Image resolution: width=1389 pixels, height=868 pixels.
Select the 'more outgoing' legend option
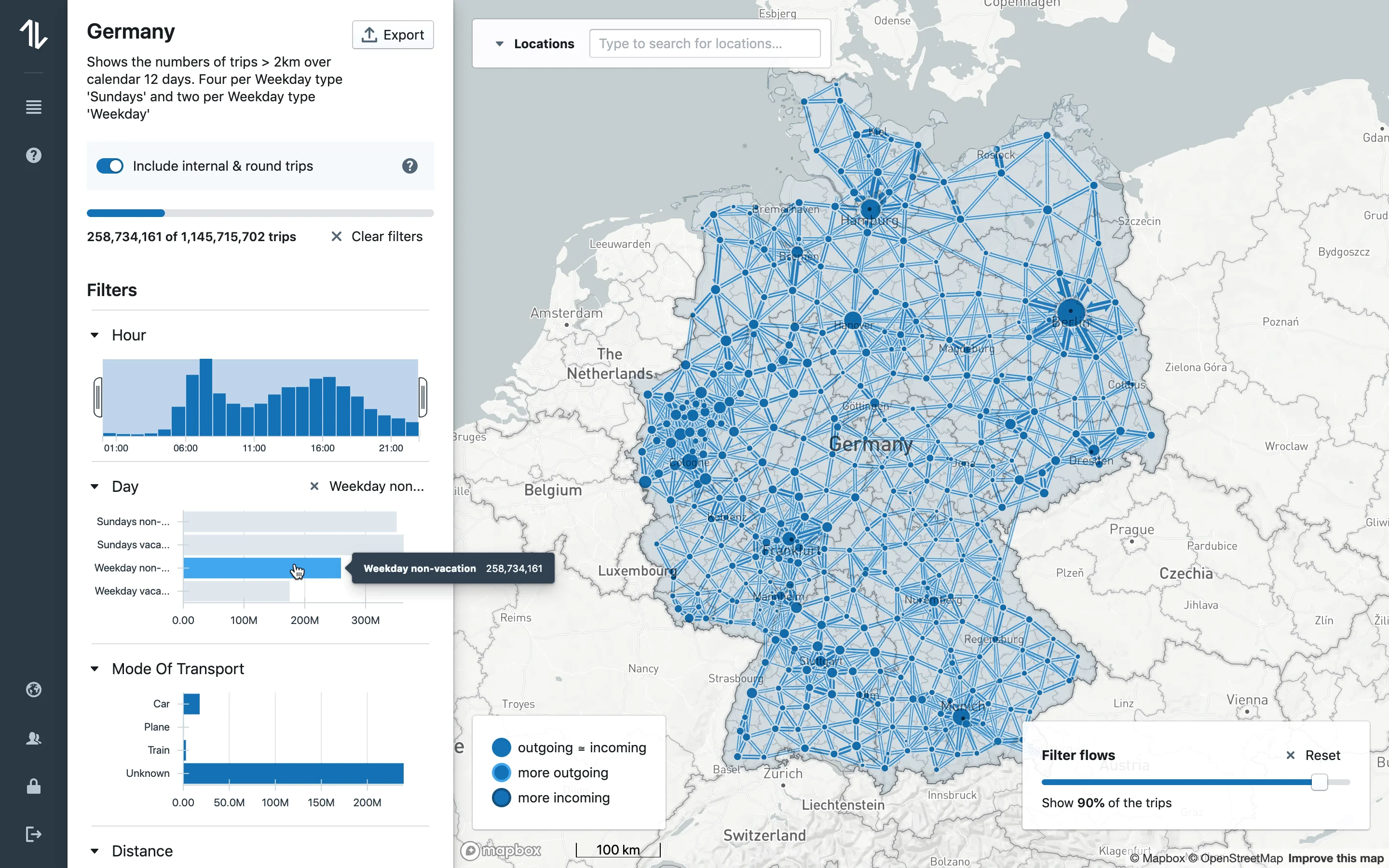[502, 772]
